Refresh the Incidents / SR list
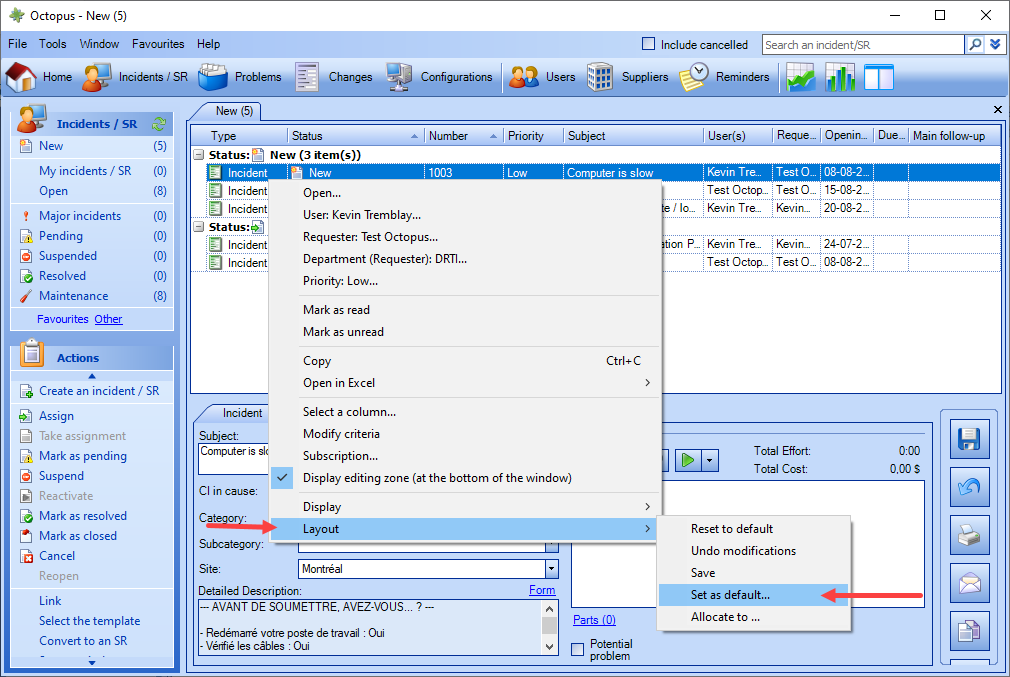This screenshot has width=1010, height=677. point(159,124)
